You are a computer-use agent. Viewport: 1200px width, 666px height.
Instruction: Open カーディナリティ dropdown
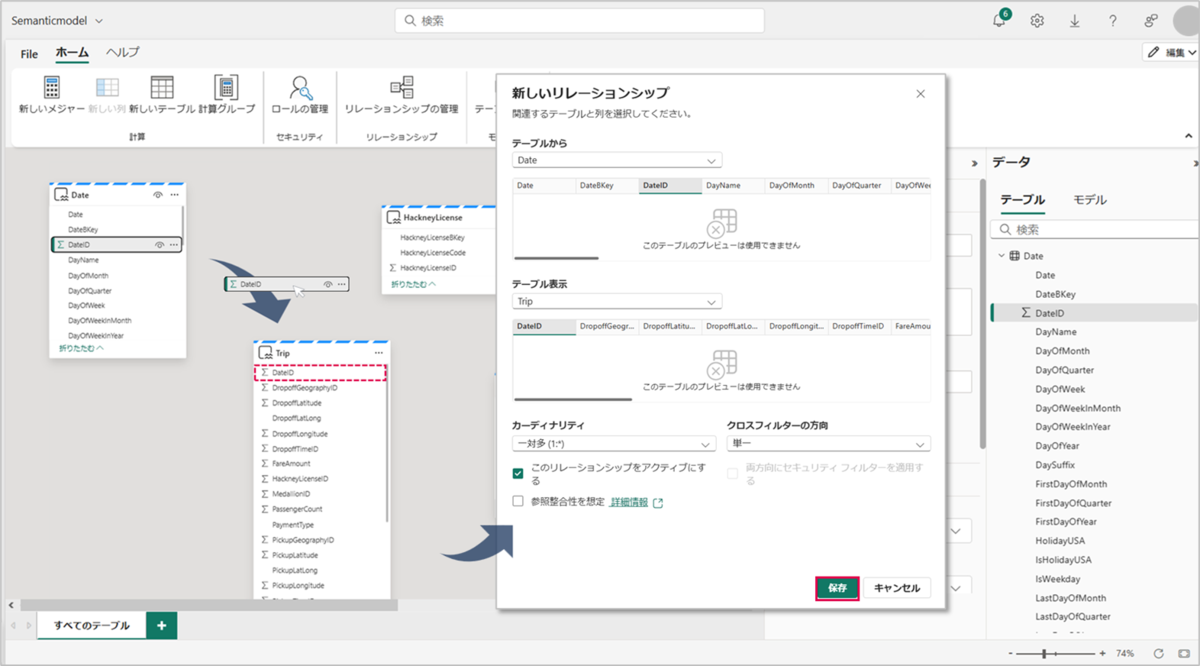(x=613, y=443)
